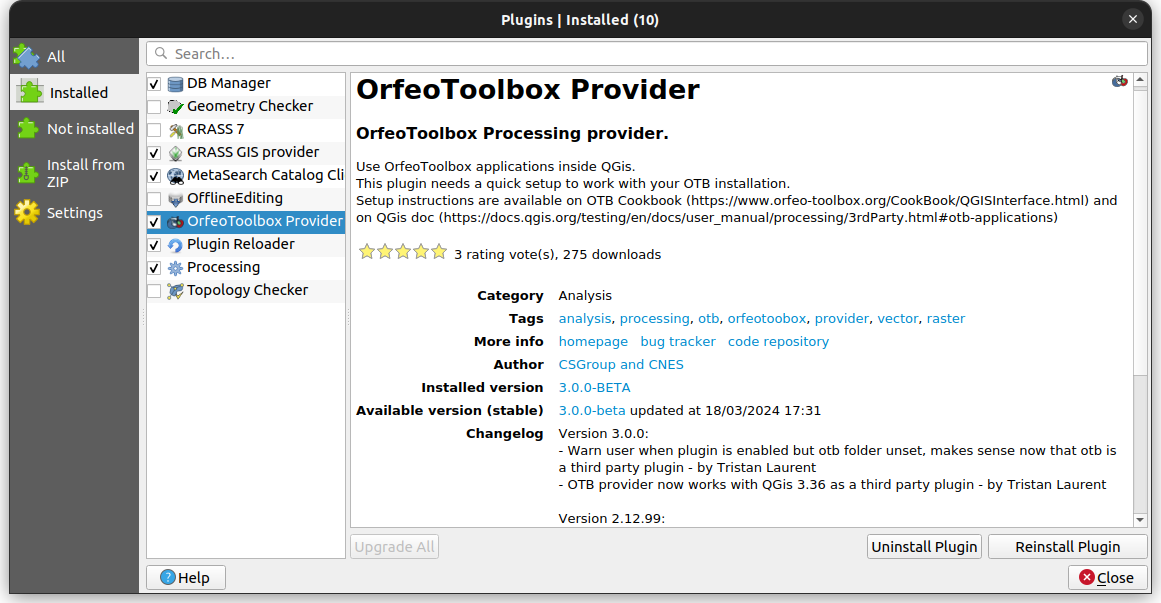Open the Settings tab

click(74, 213)
